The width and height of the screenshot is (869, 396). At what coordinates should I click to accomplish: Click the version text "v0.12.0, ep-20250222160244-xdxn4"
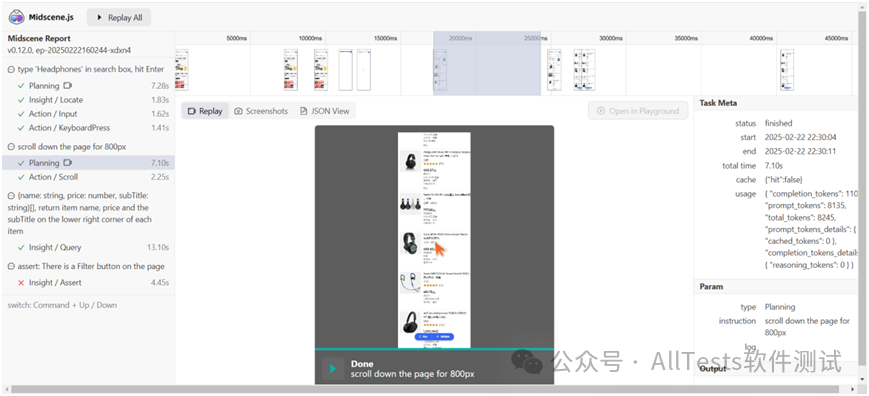[x=69, y=50]
